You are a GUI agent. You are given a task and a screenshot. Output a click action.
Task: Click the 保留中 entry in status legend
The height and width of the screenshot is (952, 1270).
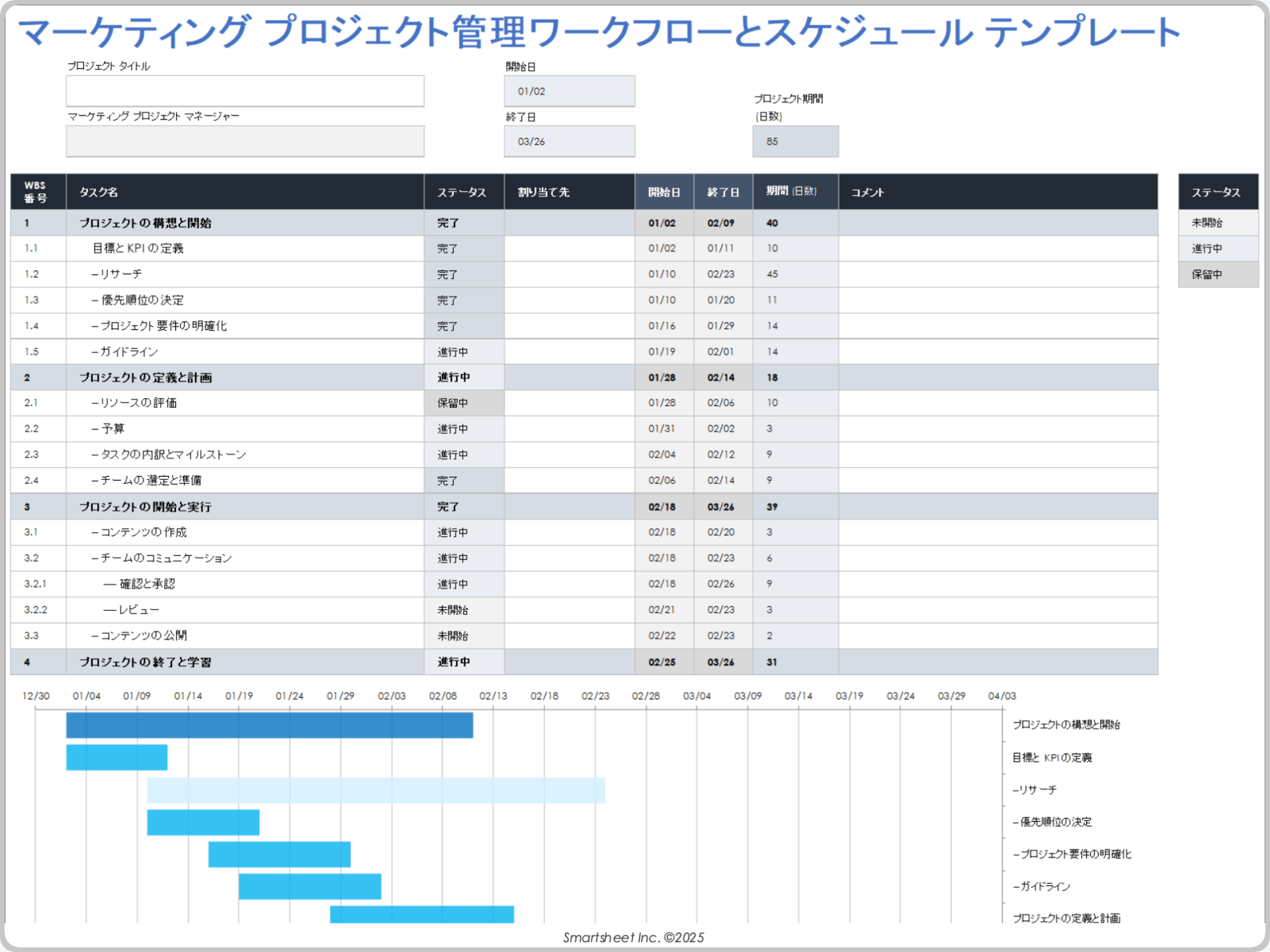(x=1218, y=274)
